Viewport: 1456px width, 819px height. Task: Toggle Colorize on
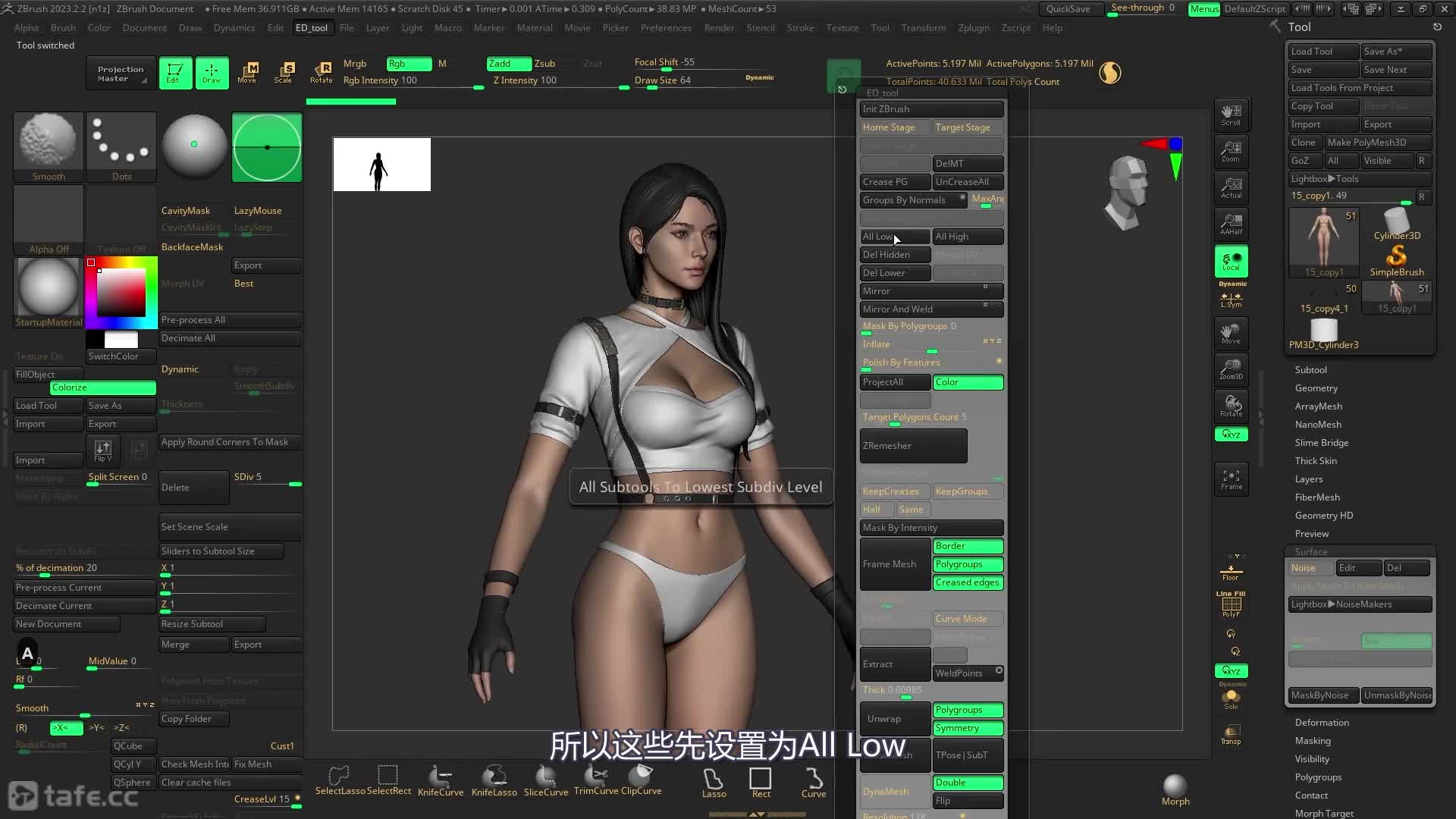[103, 388]
